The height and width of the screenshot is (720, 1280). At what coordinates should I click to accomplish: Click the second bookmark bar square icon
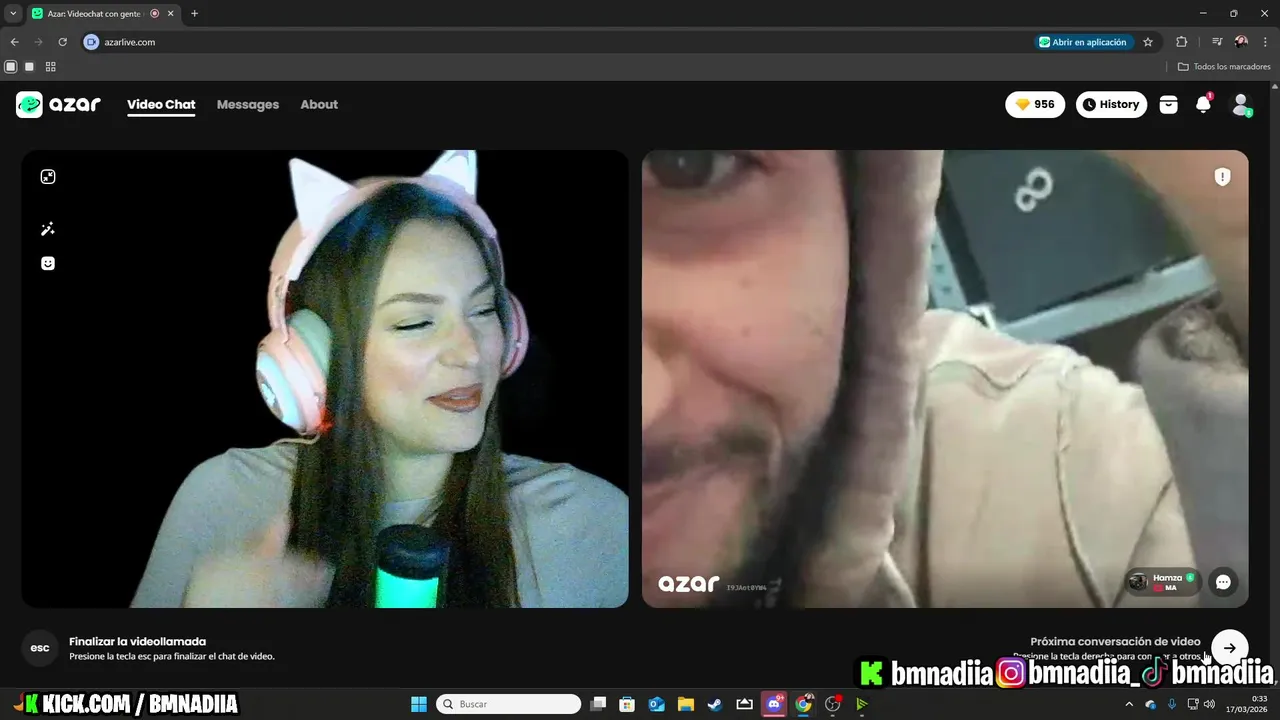pos(29,67)
